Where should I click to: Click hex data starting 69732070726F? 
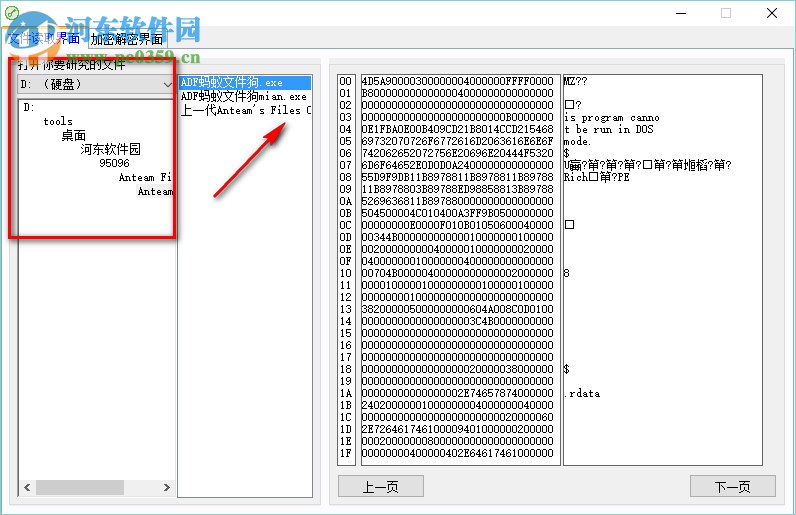tap(457, 141)
